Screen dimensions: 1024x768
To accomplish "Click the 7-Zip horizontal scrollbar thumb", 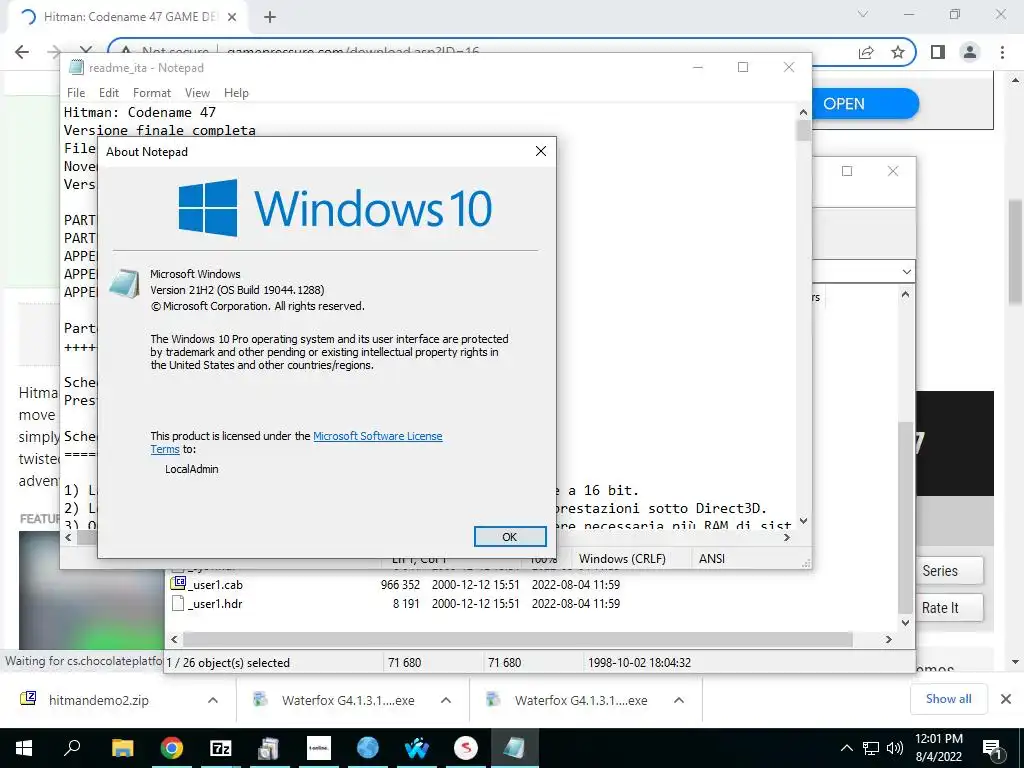I will coord(518,639).
